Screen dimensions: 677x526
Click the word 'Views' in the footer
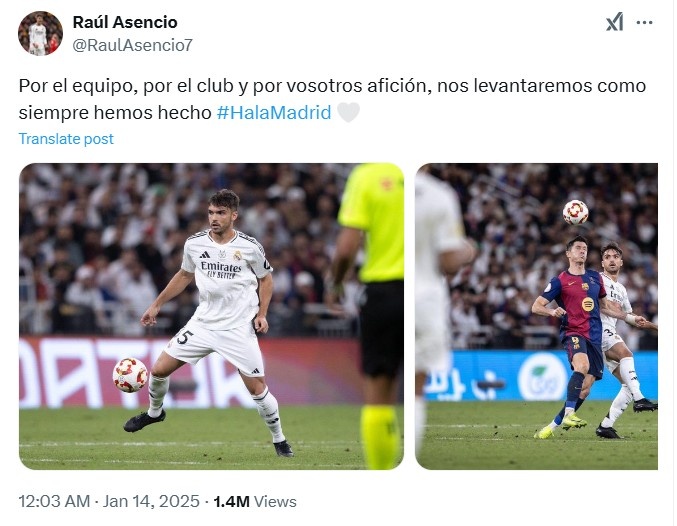pyautogui.click(x=275, y=501)
